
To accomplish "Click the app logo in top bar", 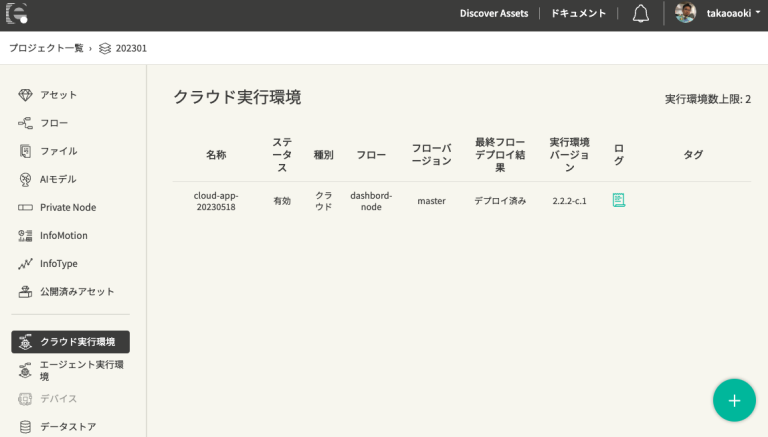I will pos(16,13).
